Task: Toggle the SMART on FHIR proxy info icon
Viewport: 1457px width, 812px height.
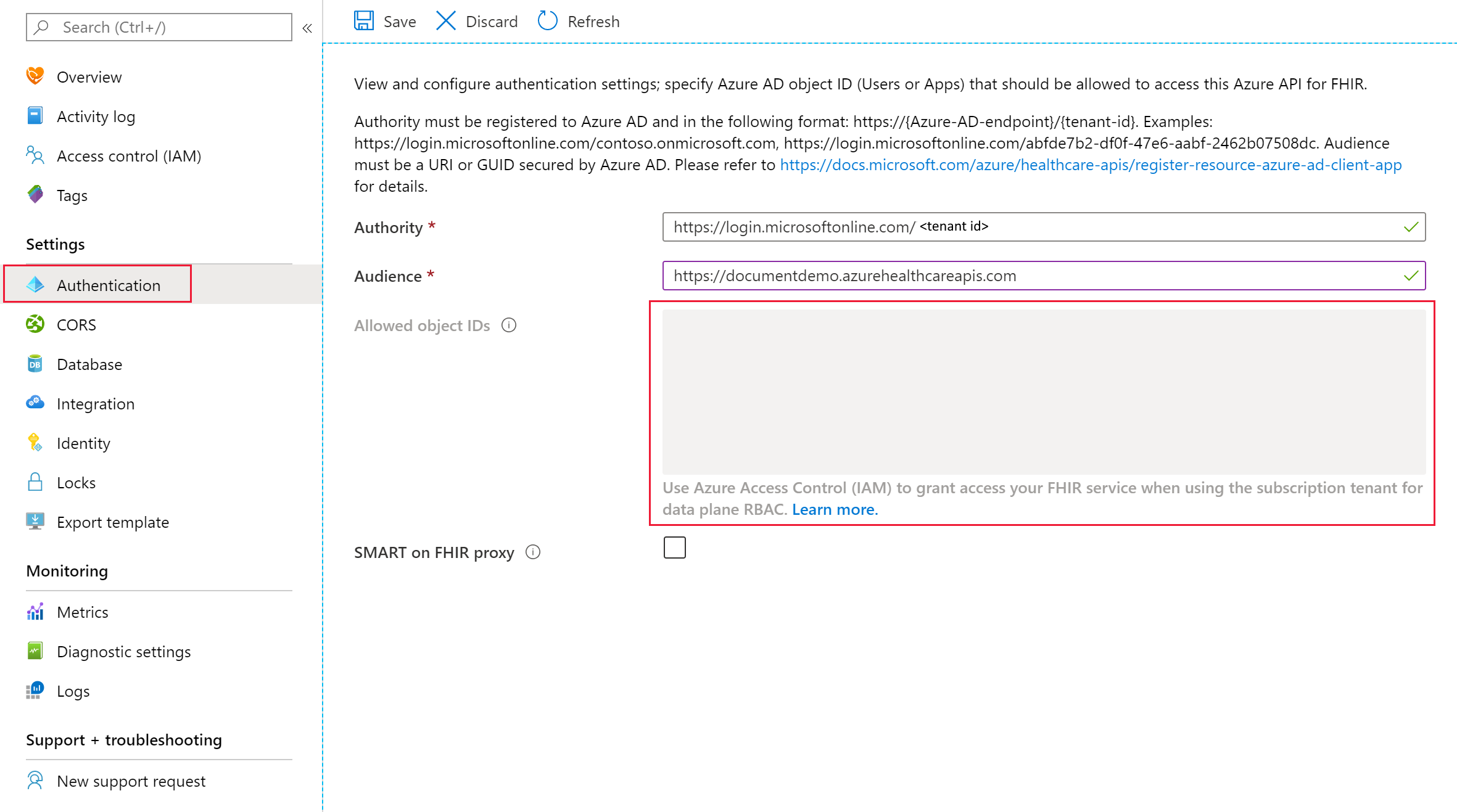Action: point(530,552)
